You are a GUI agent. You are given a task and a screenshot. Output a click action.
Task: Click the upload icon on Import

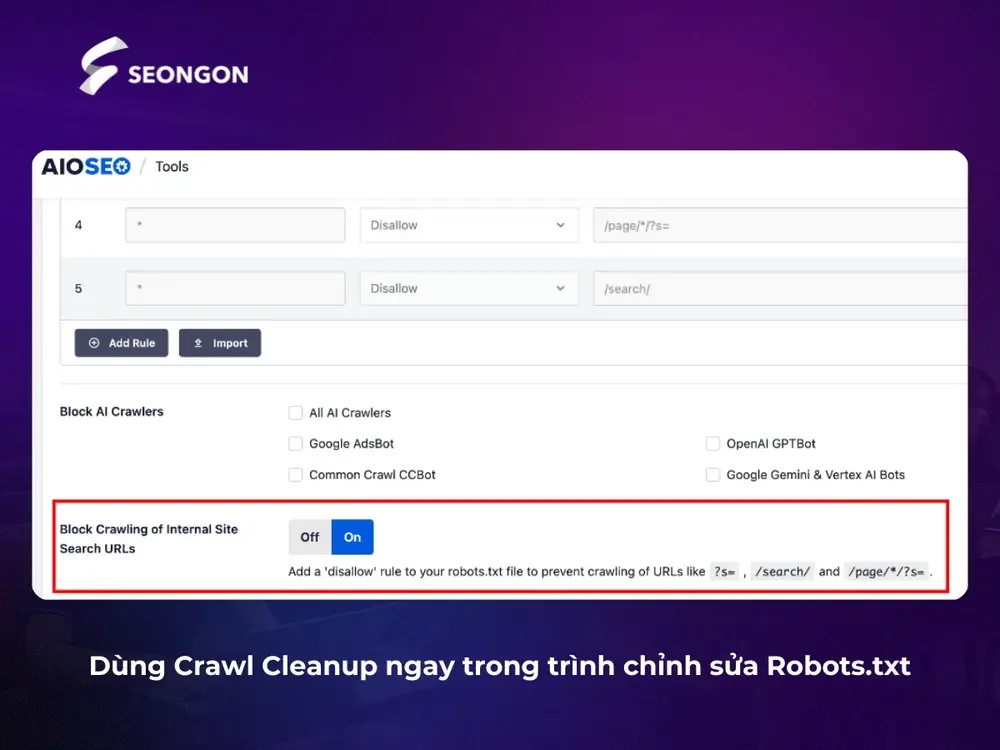(x=198, y=343)
